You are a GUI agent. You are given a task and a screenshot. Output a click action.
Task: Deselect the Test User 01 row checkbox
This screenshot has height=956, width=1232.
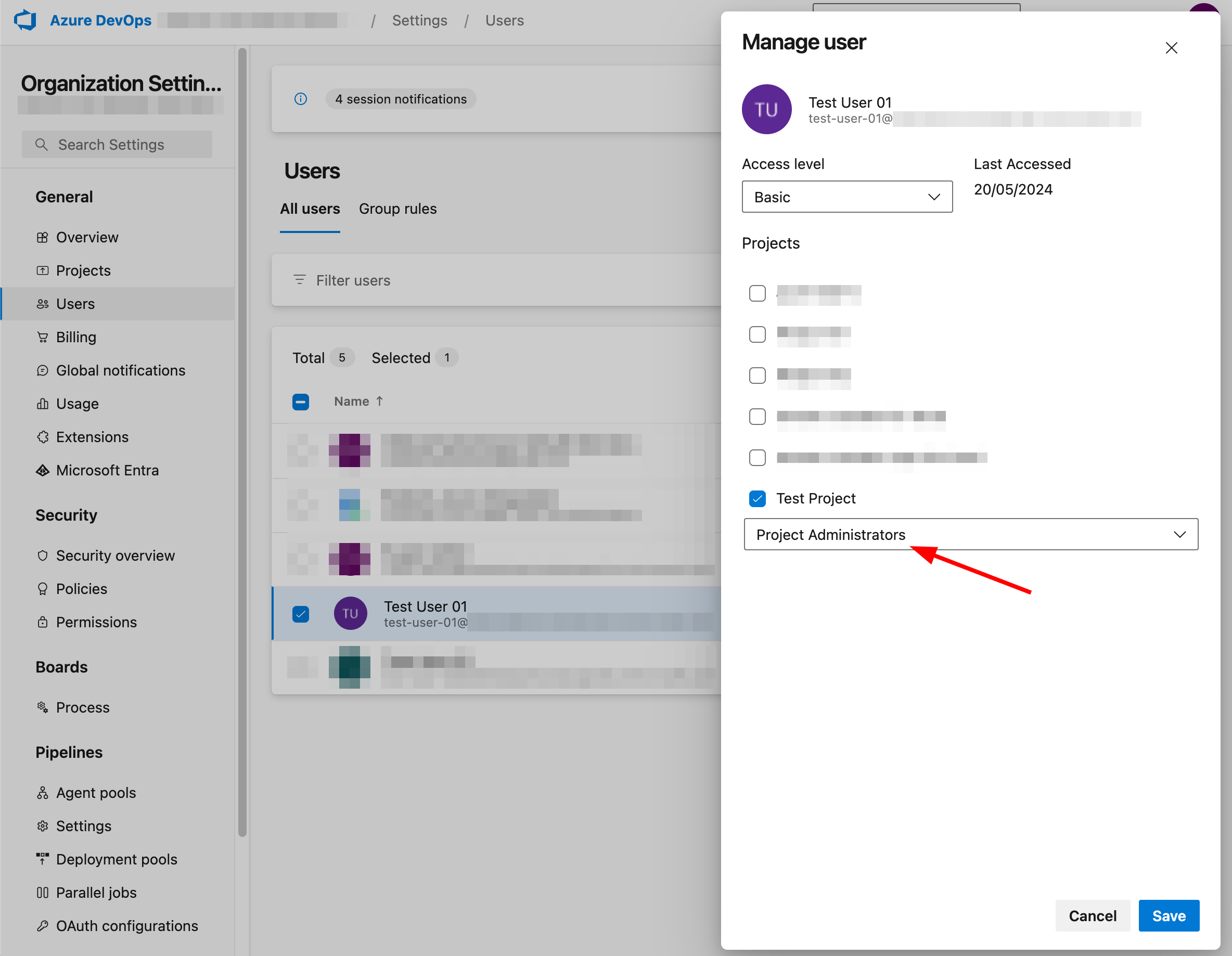[x=301, y=614]
